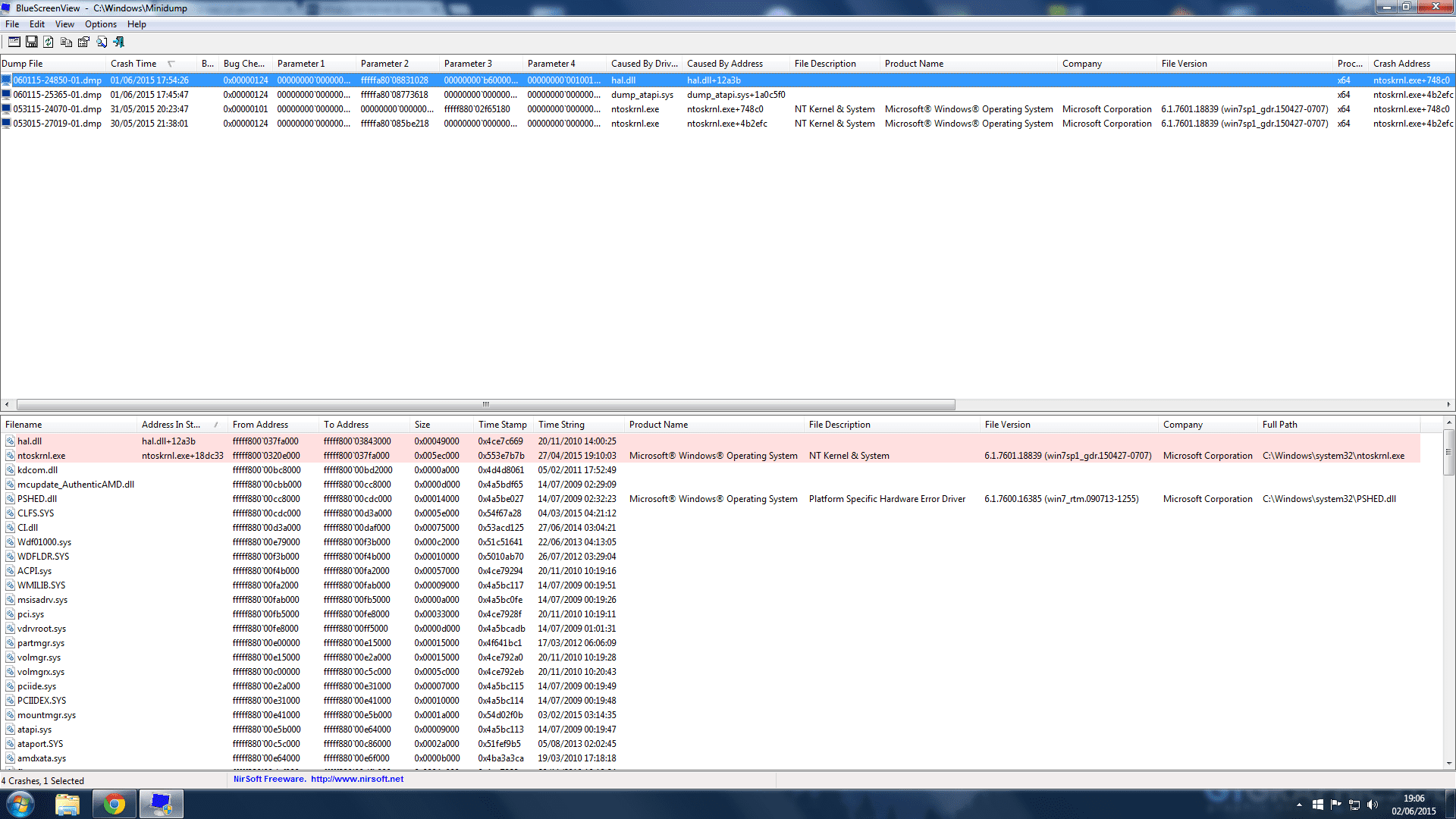This screenshot has height=819, width=1456.
Task: Open Action Center flag tray icon
Action: click(x=1335, y=805)
